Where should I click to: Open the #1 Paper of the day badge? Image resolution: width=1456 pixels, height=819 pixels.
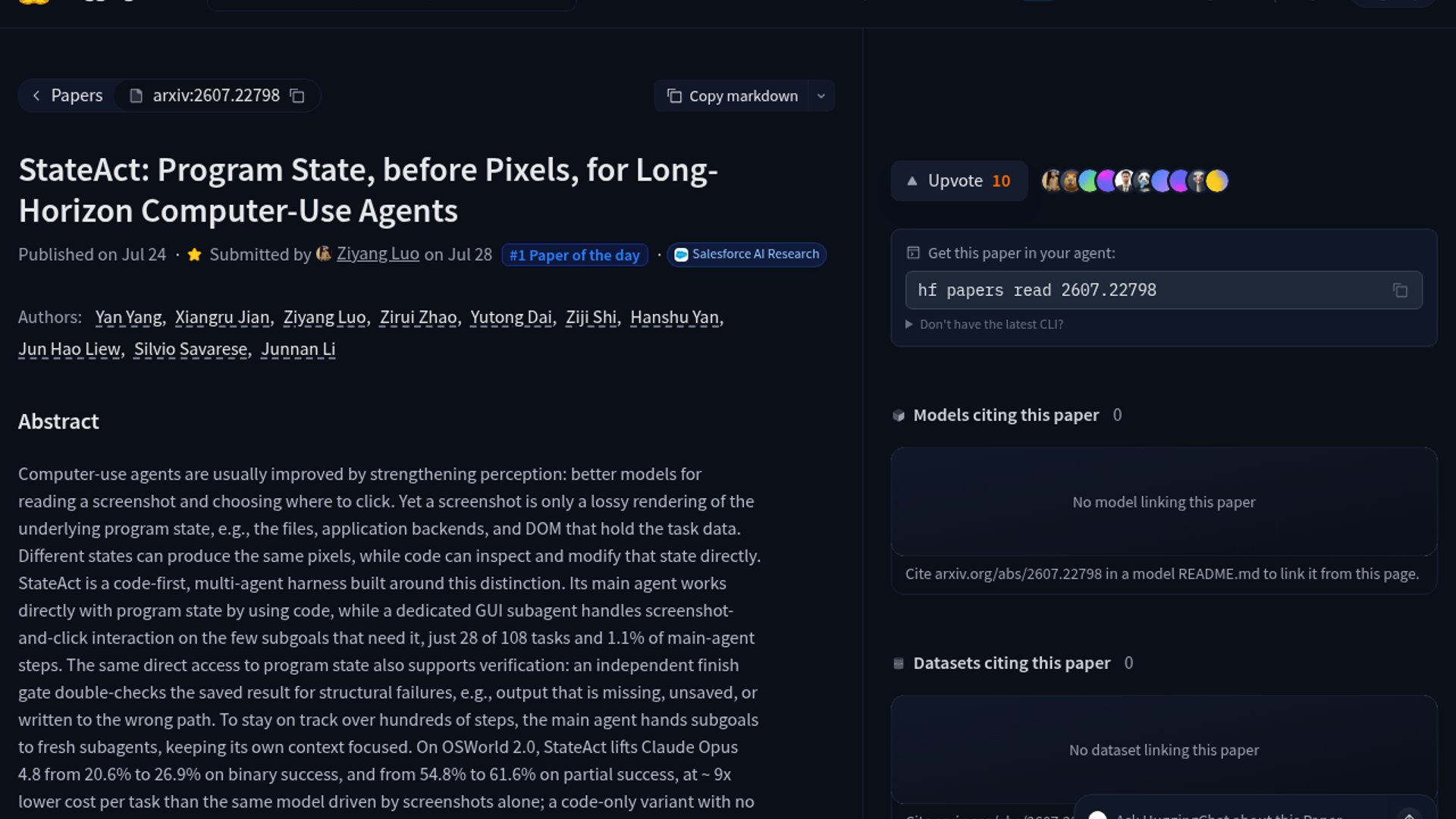[x=575, y=256]
